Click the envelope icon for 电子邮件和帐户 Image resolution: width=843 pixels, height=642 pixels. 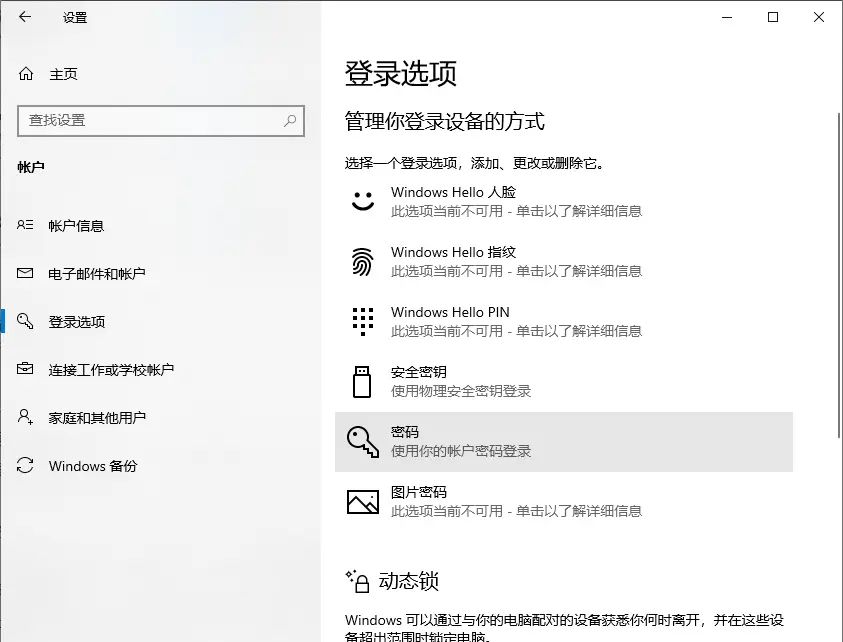(25, 273)
